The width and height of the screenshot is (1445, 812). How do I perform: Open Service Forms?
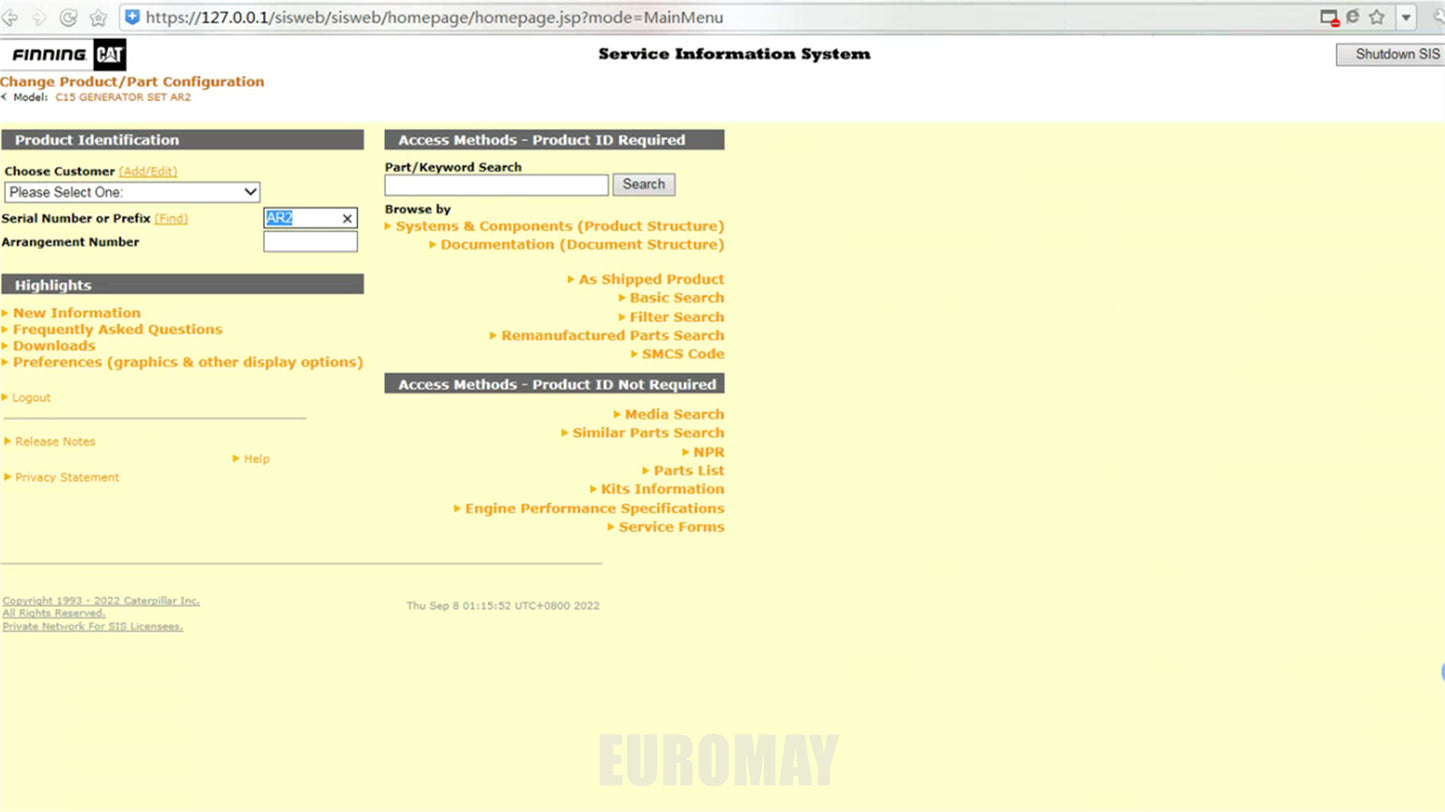pos(672,527)
